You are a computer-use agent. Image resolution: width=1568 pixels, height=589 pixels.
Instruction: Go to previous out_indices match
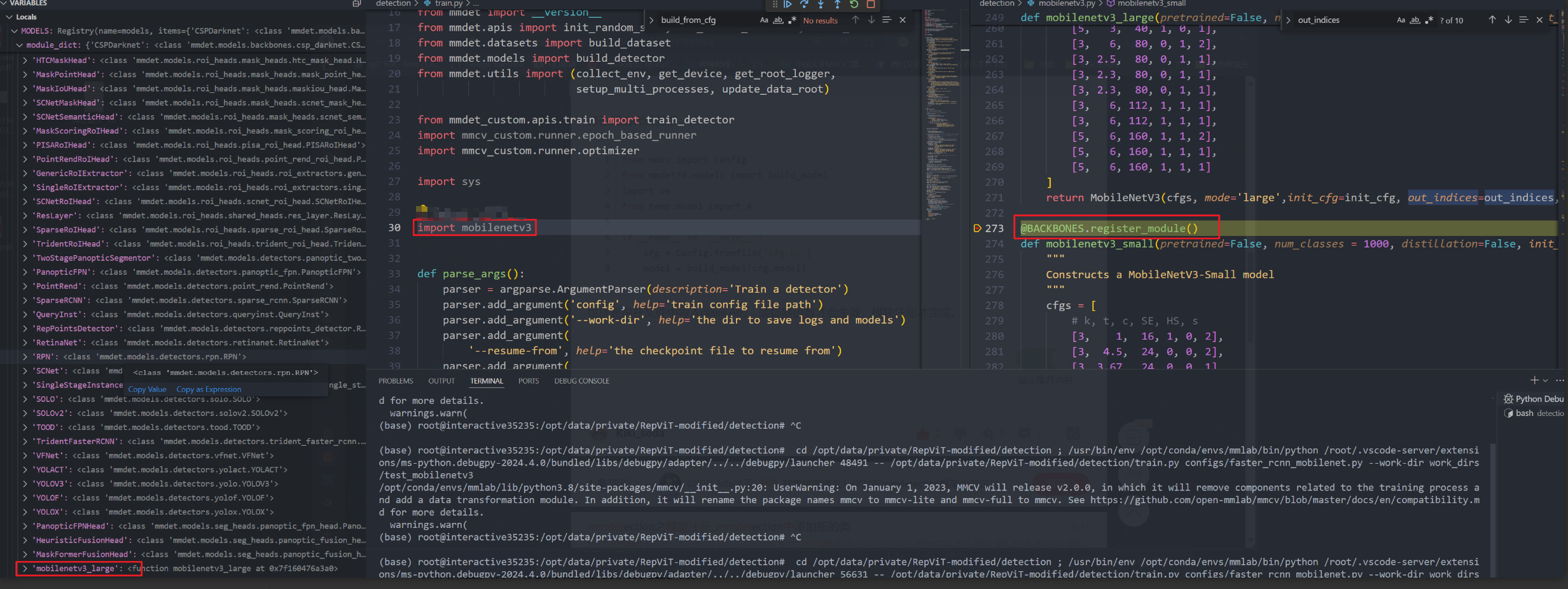1492,20
